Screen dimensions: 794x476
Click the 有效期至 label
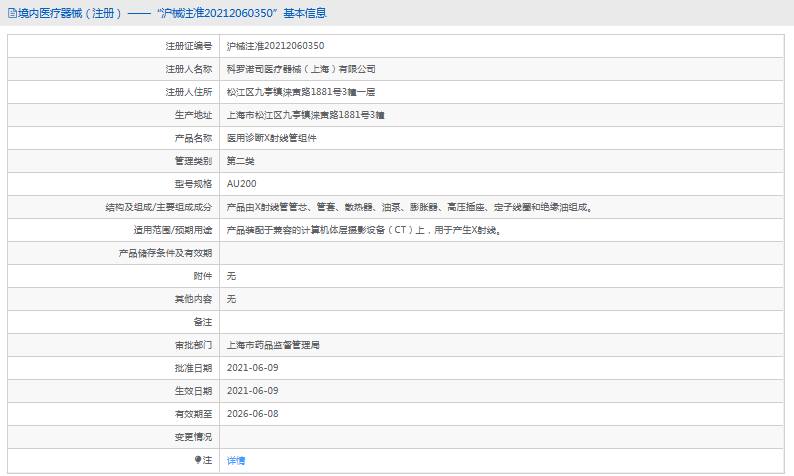pos(193,414)
